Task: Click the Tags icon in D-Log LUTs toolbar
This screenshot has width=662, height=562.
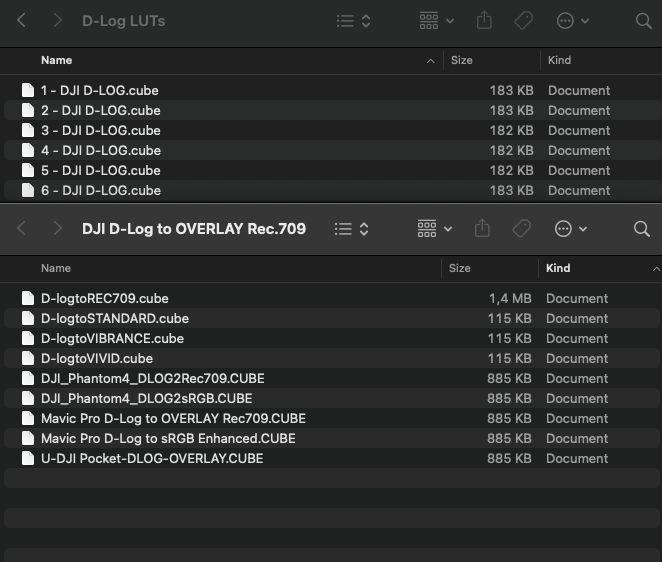Action: [523, 21]
